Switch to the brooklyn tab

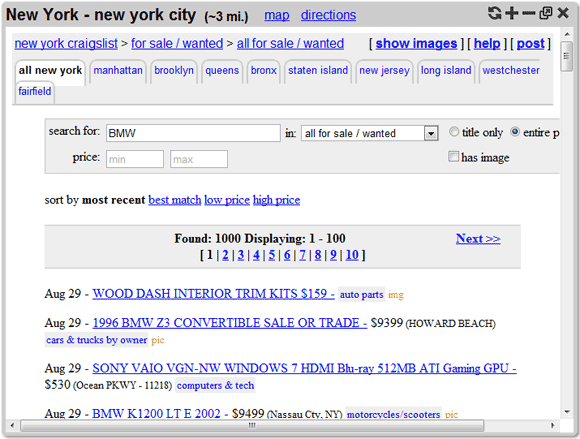pyautogui.click(x=174, y=70)
